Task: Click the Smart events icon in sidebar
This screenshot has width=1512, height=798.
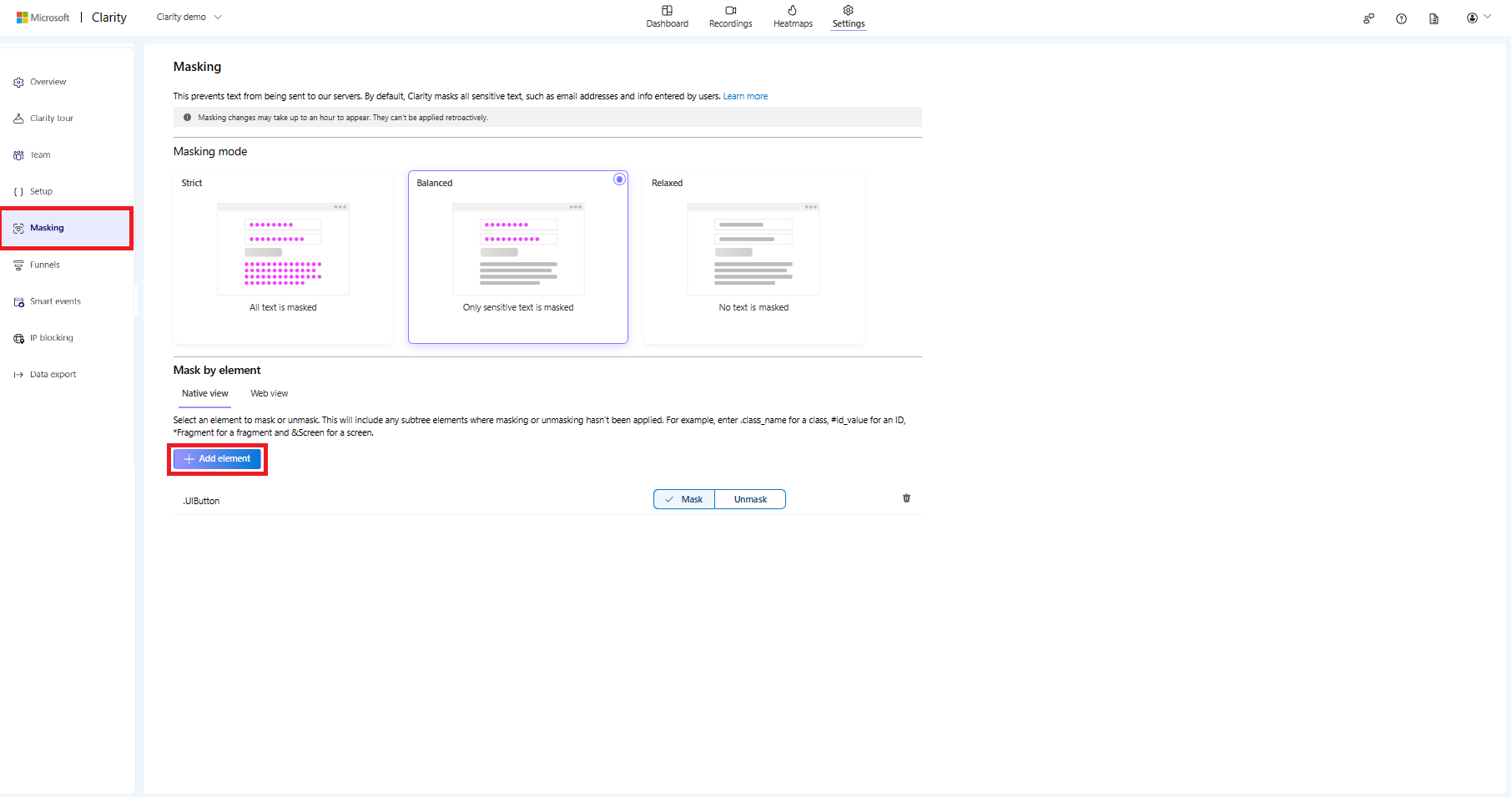Action: tap(18, 302)
